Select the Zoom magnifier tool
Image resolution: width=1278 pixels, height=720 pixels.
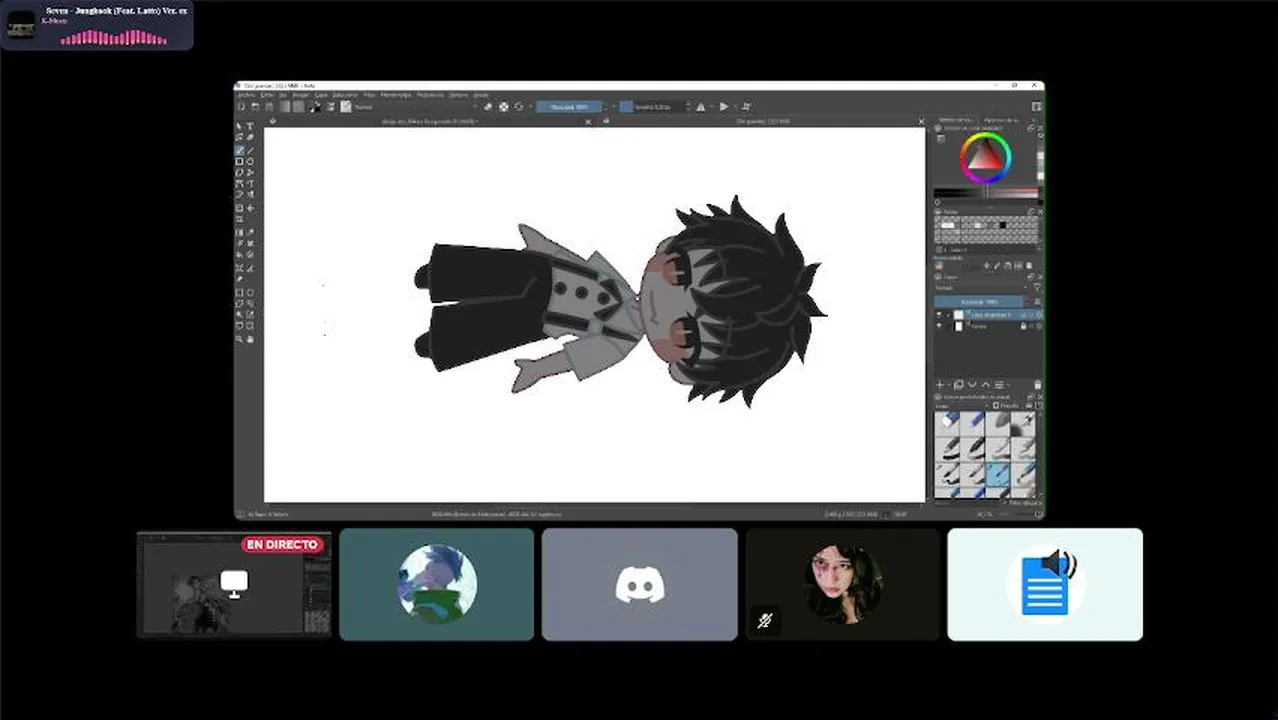pyautogui.click(x=239, y=339)
